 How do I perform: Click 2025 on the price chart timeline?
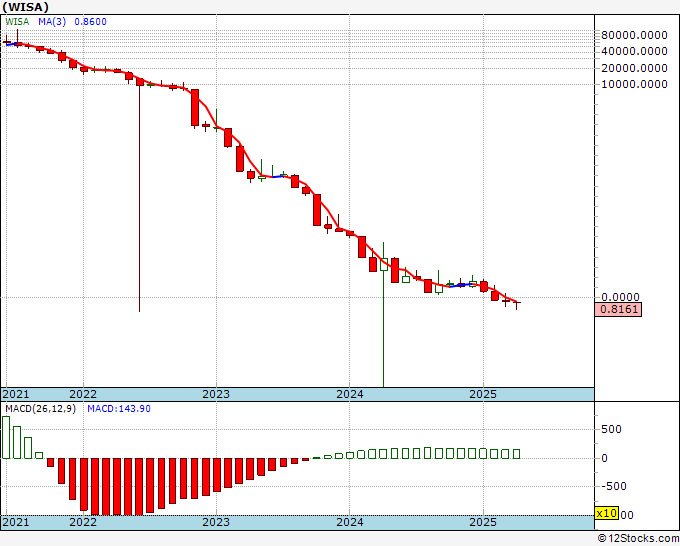click(483, 394)
